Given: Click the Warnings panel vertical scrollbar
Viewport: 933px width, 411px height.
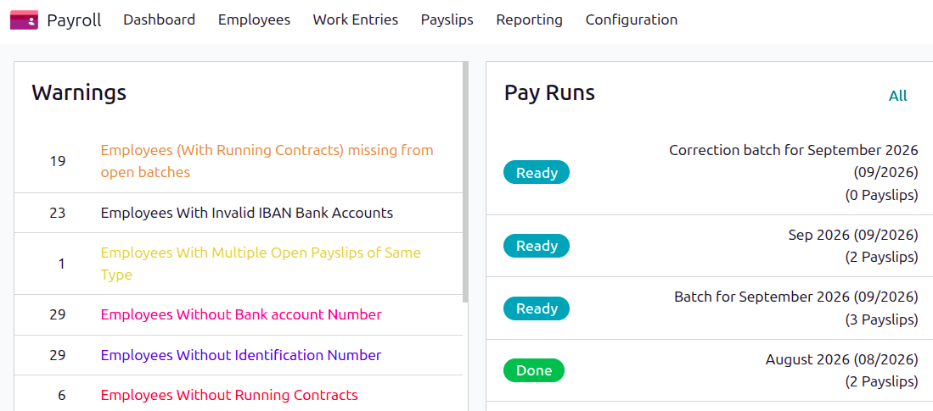Looking at the screenshot, I should pos(465,181).
